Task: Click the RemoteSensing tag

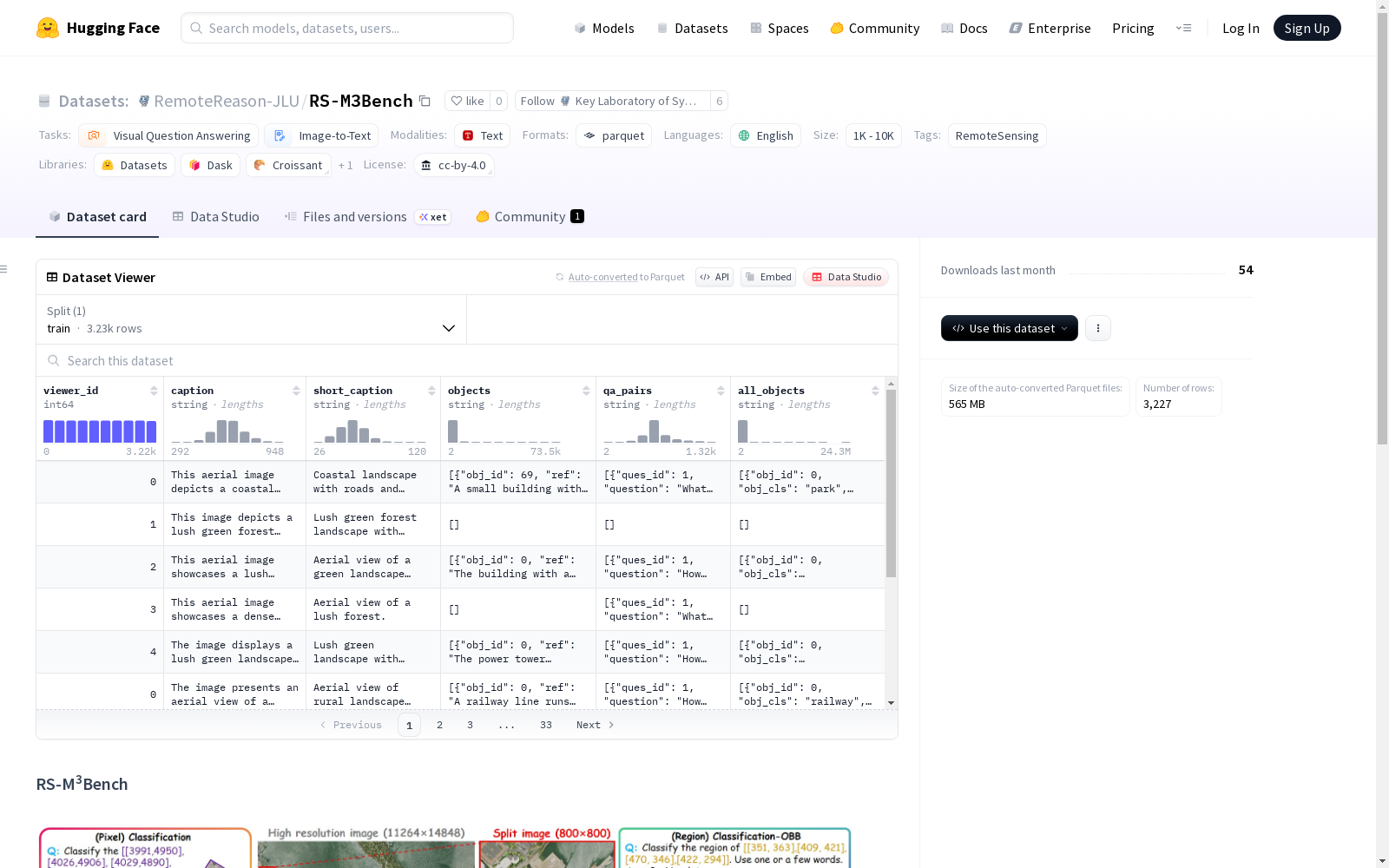Action: pos(997,135)
